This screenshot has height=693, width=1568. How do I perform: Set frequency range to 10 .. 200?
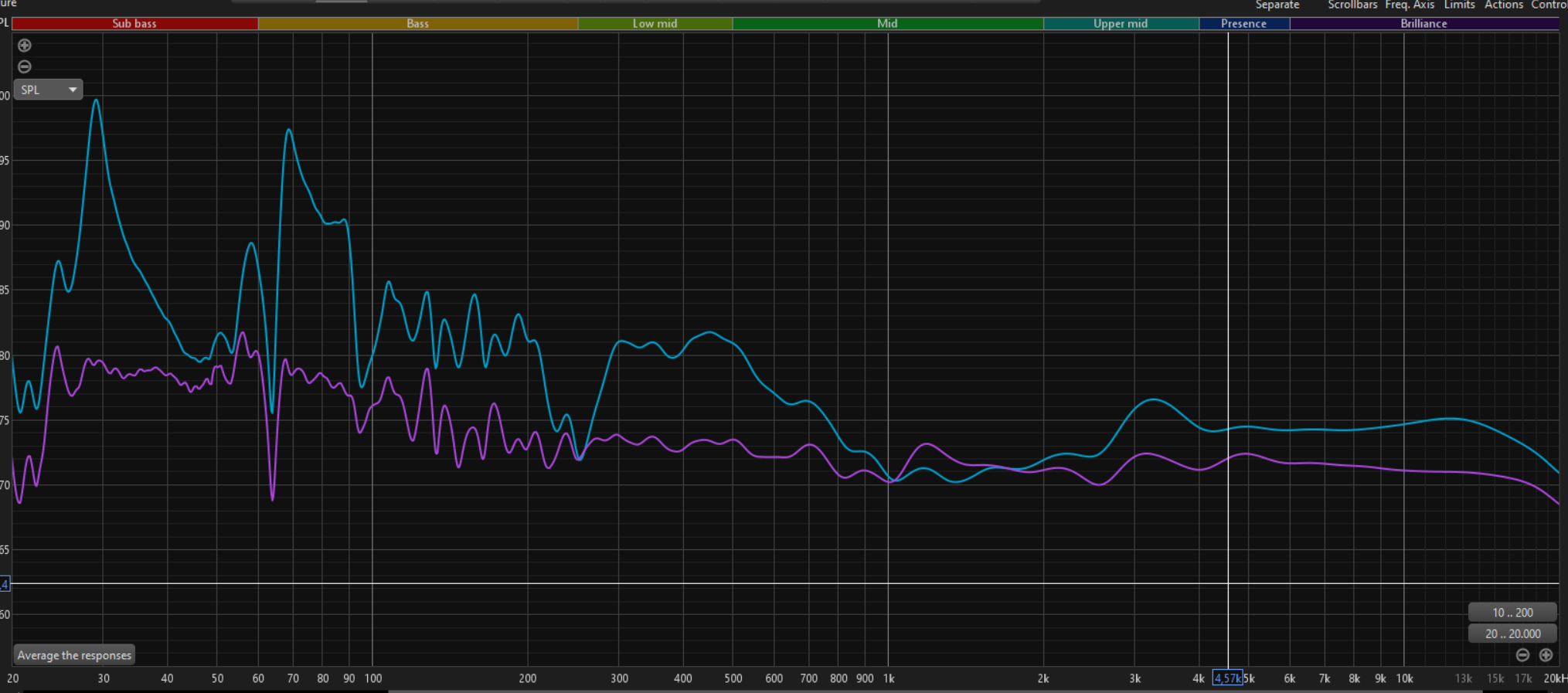(x=1512, y=613)
